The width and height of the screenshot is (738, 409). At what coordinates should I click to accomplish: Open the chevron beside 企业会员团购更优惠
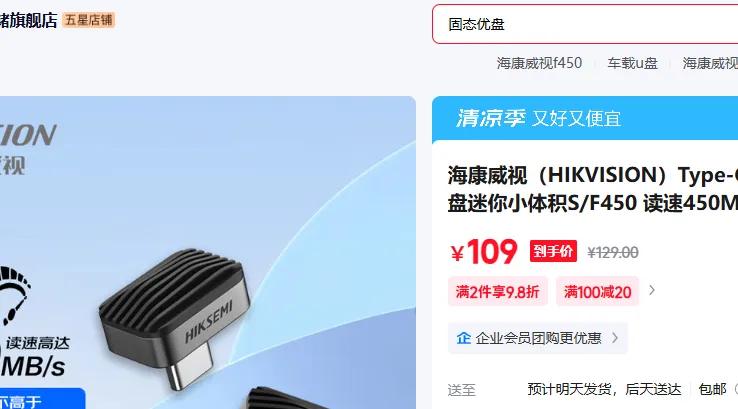click(615, 337)
